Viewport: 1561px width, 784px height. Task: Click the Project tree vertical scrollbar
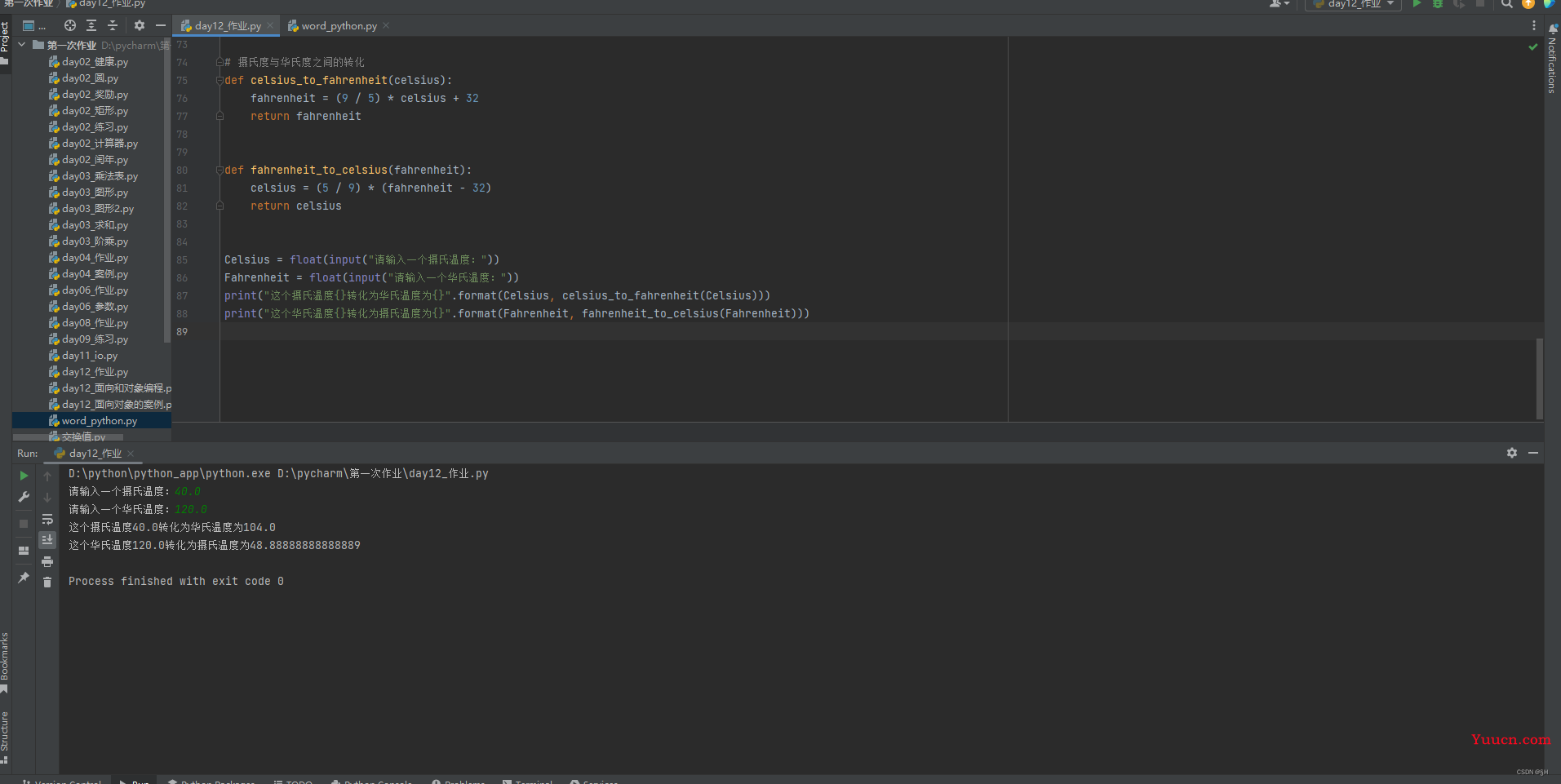(x=167, y=192)
